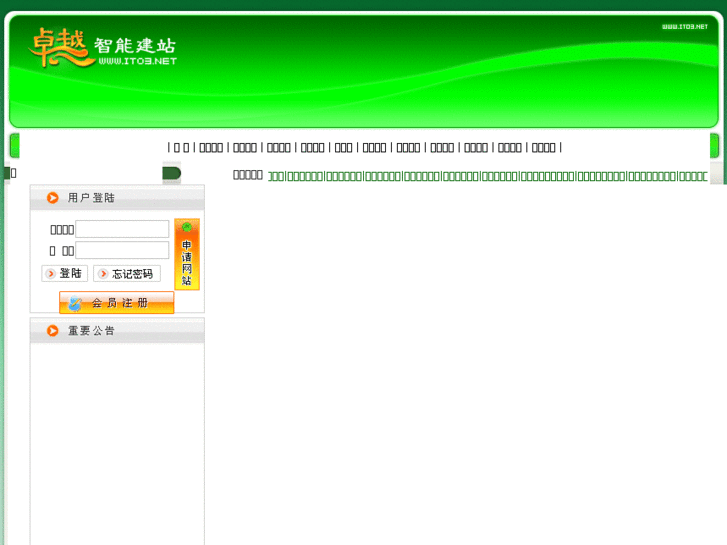
Task: Open the three-character item in the navigation bar
Action: tap(344, 147)
